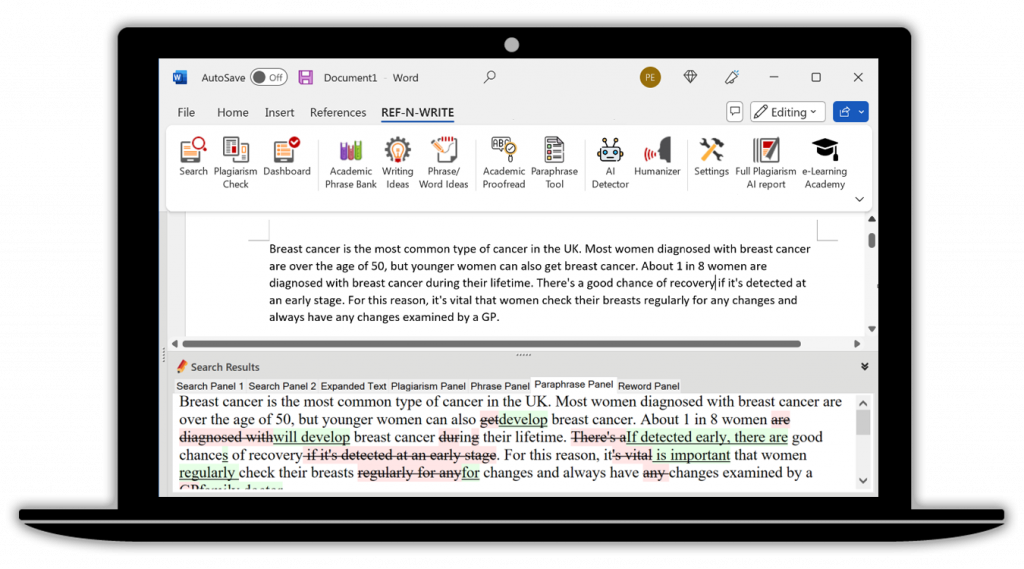This screenshot has width=1024, height=569.
Task: Switch to the Reword Panel tab
Action: pos(648,386)
